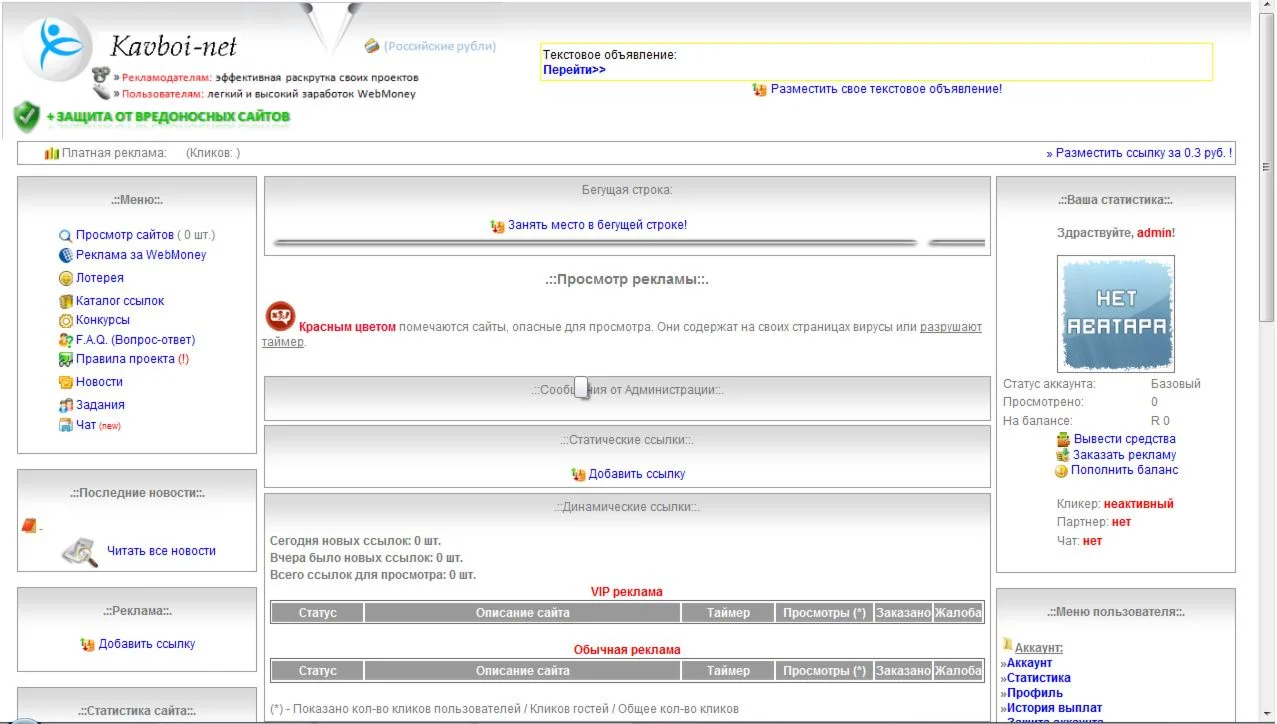Viewport: 1277px width, 724px height.
Task: Click the НЕТ АВАТАРА avatar image
Action: tap(1116, 314)
